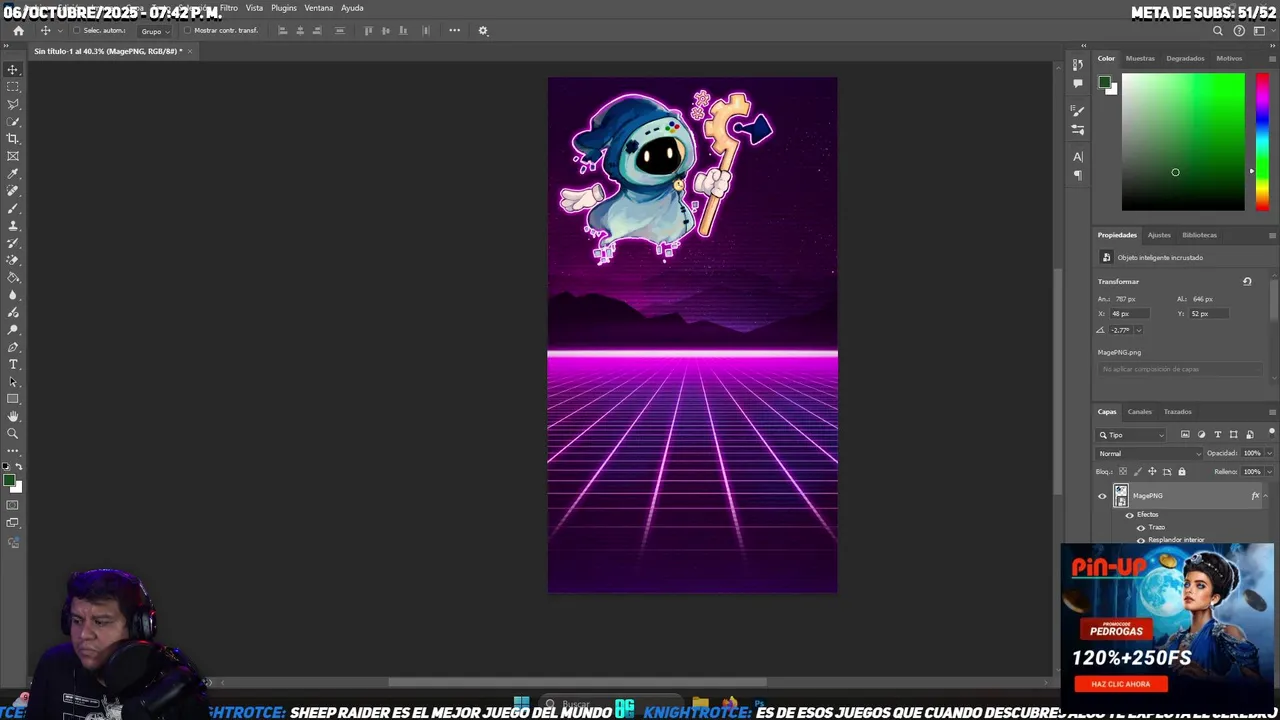Open the Filtro menu
Image resolution: width=1280 pixels, height=720 pixels.
229,8
